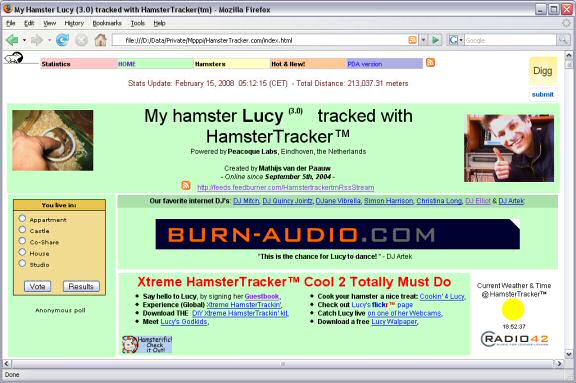576x383 pixels.
Task: Open the Forward history dropdown arrow
Action: [x=49, y=40]
